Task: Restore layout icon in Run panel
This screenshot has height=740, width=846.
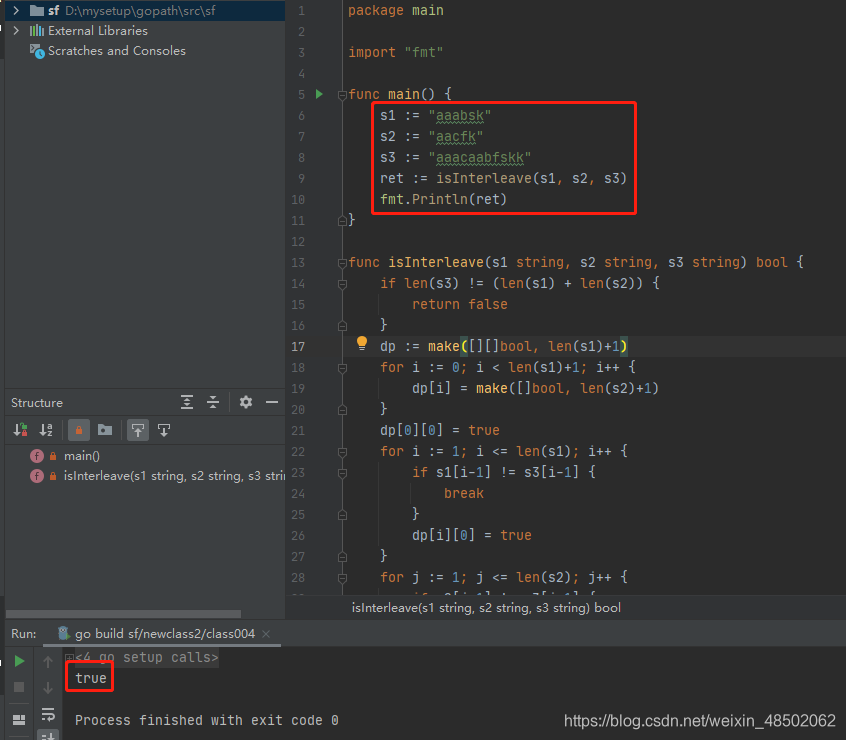Action: pyautogui.click(x=19, y=720)
